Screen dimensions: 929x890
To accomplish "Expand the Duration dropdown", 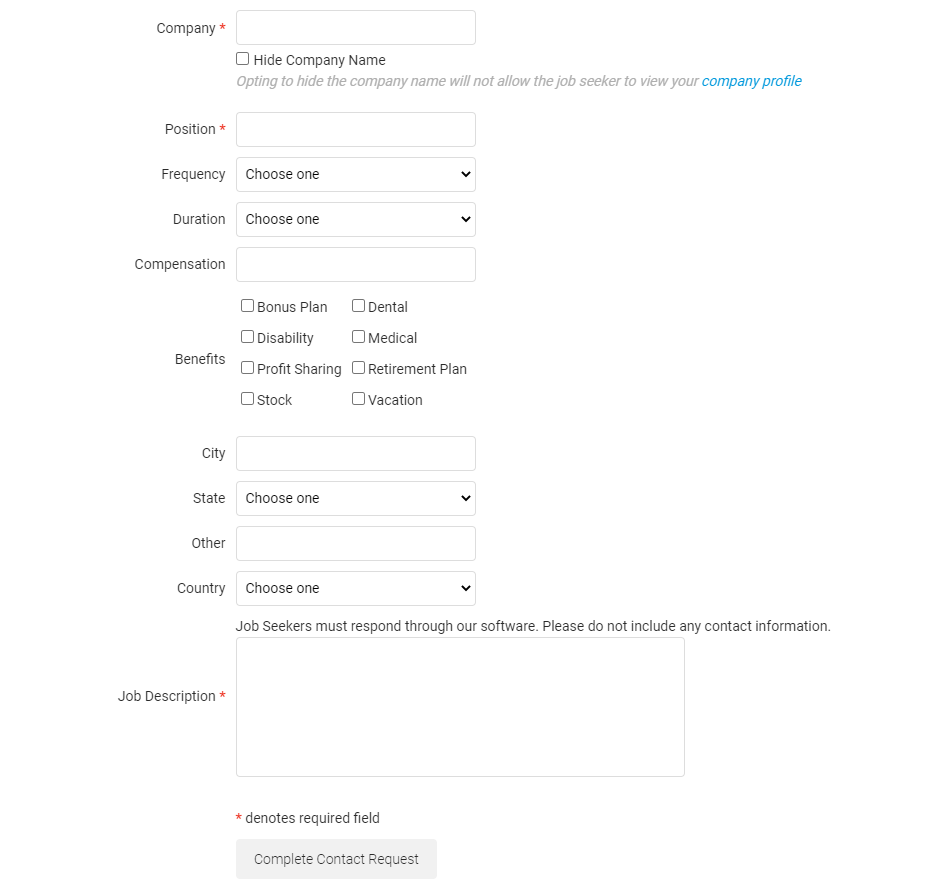I will [355, 219].
